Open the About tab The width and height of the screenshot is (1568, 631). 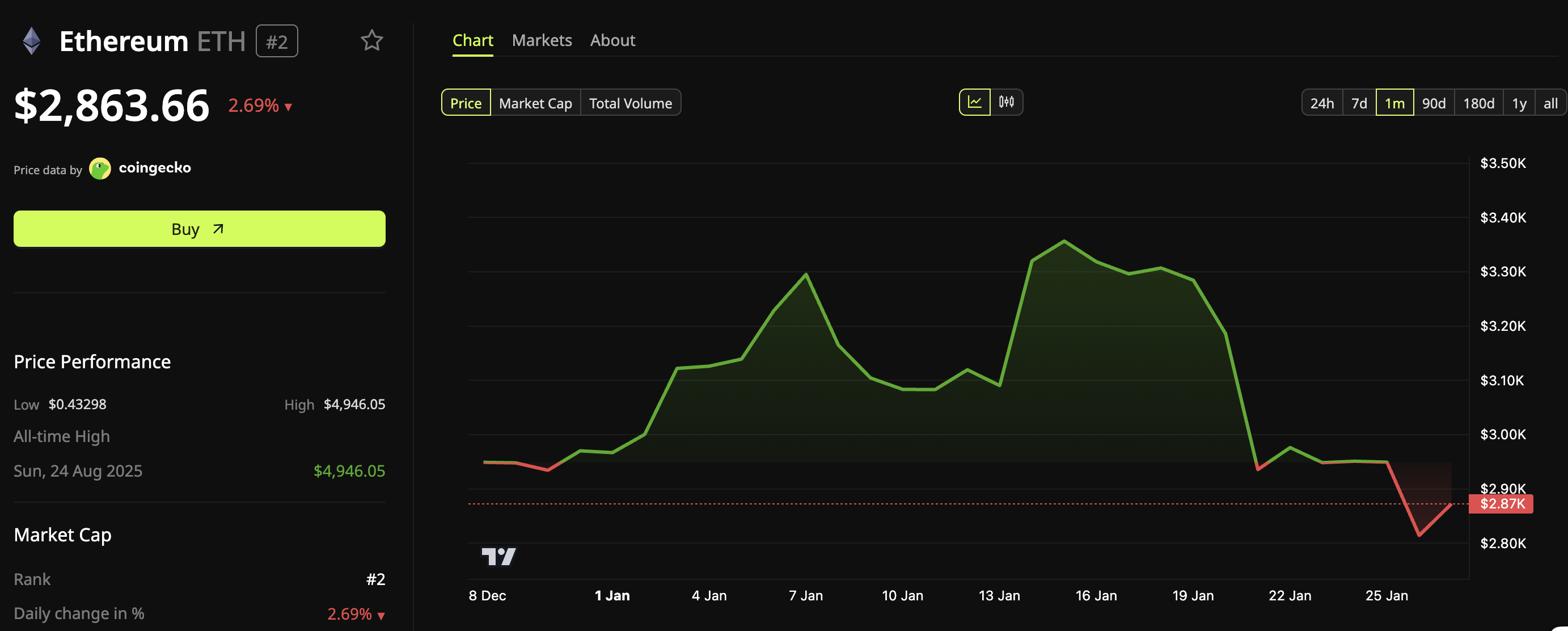click(x=612, y=40)
